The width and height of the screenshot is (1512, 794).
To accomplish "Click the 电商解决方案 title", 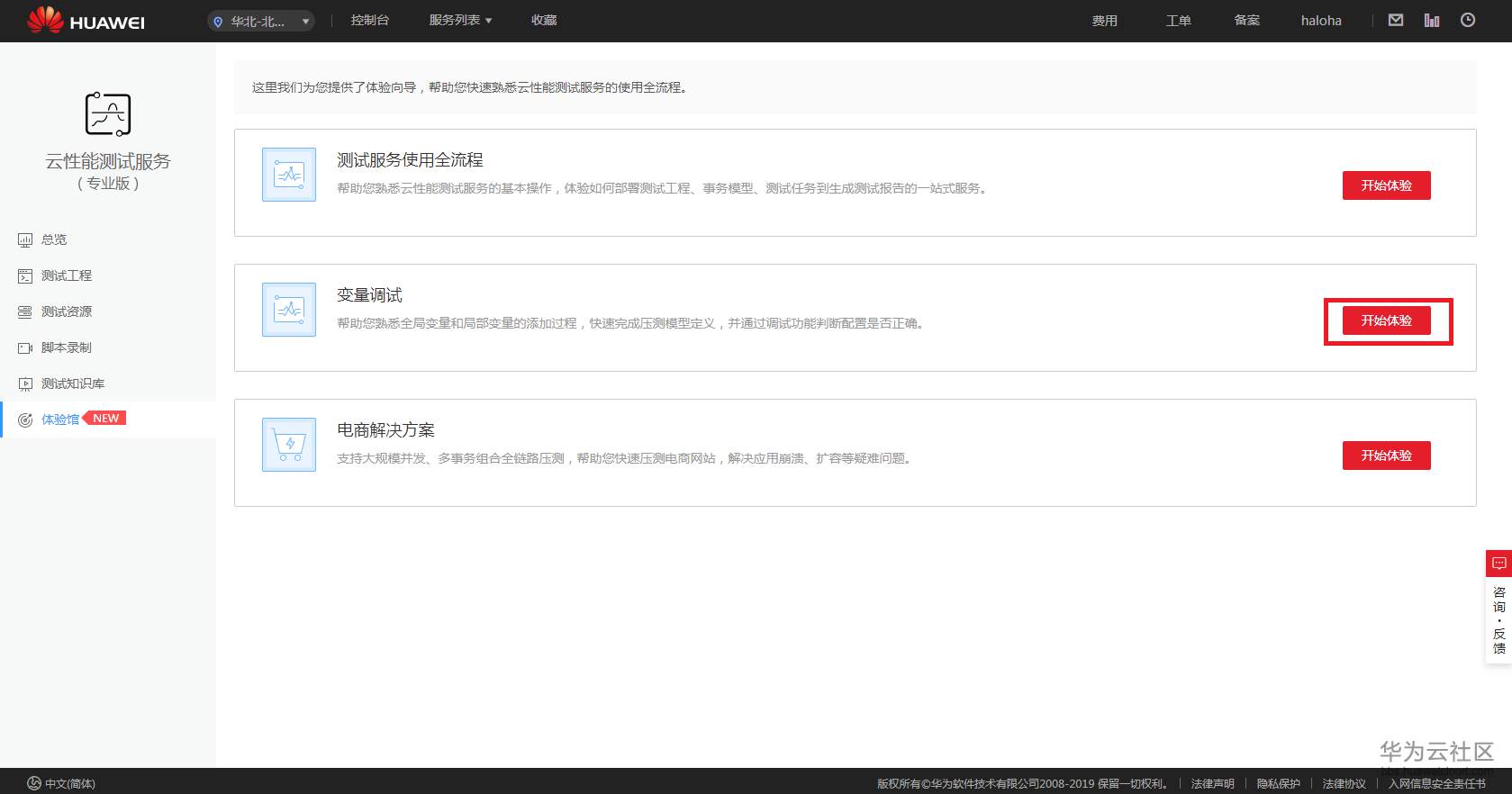I will [x=386, y=430].
